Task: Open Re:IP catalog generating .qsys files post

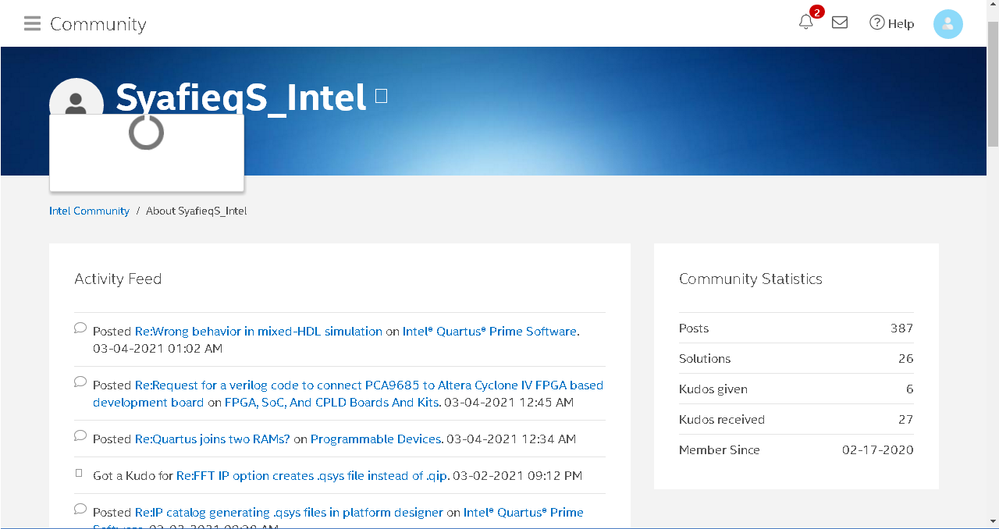Action: (x=289, y=512)
